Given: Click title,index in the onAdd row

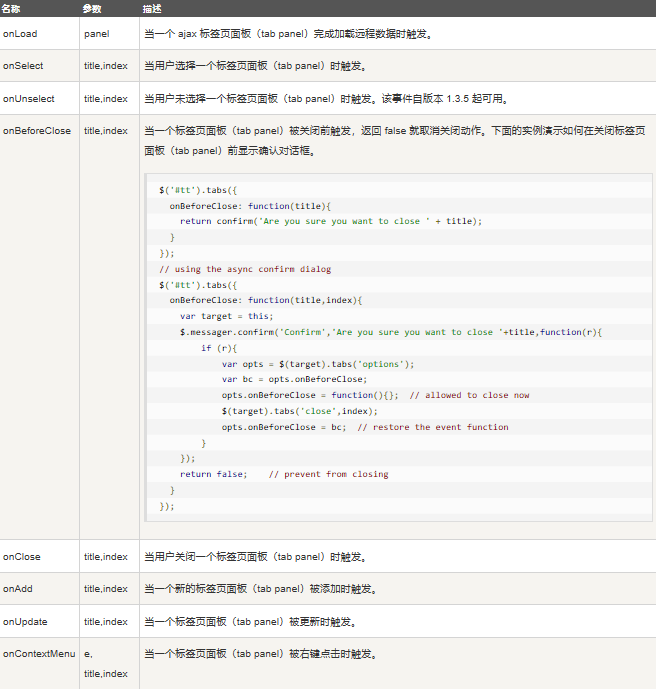Looking at the screenshot, I should coord(106,589).
